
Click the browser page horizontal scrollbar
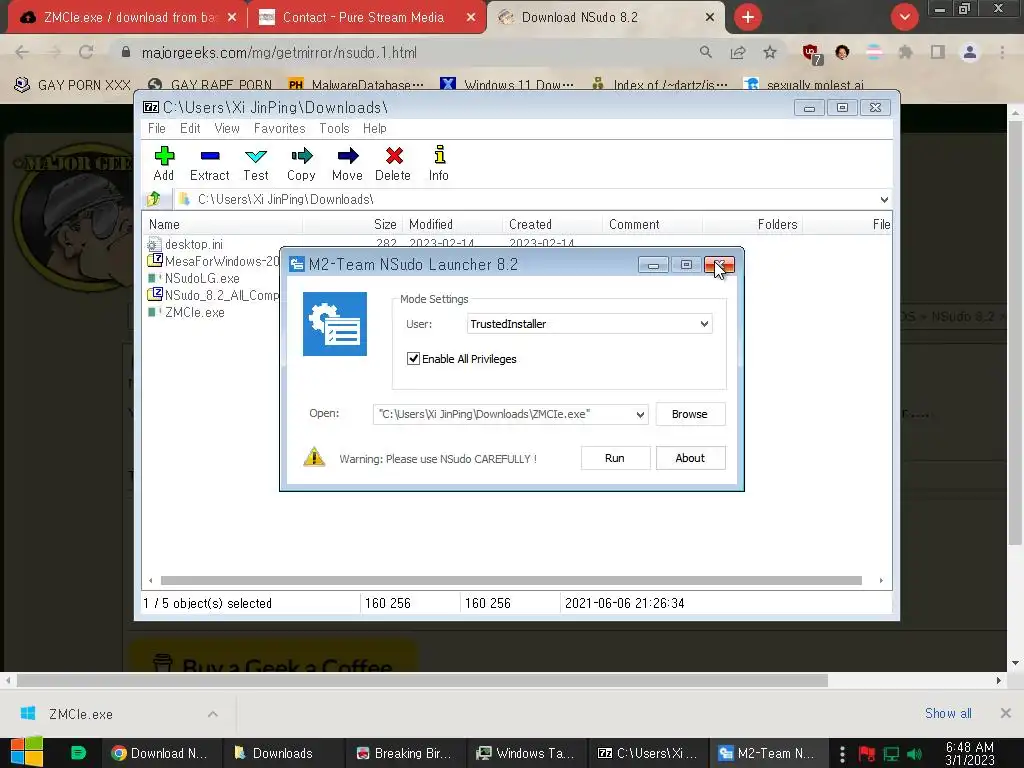[423, 680]
